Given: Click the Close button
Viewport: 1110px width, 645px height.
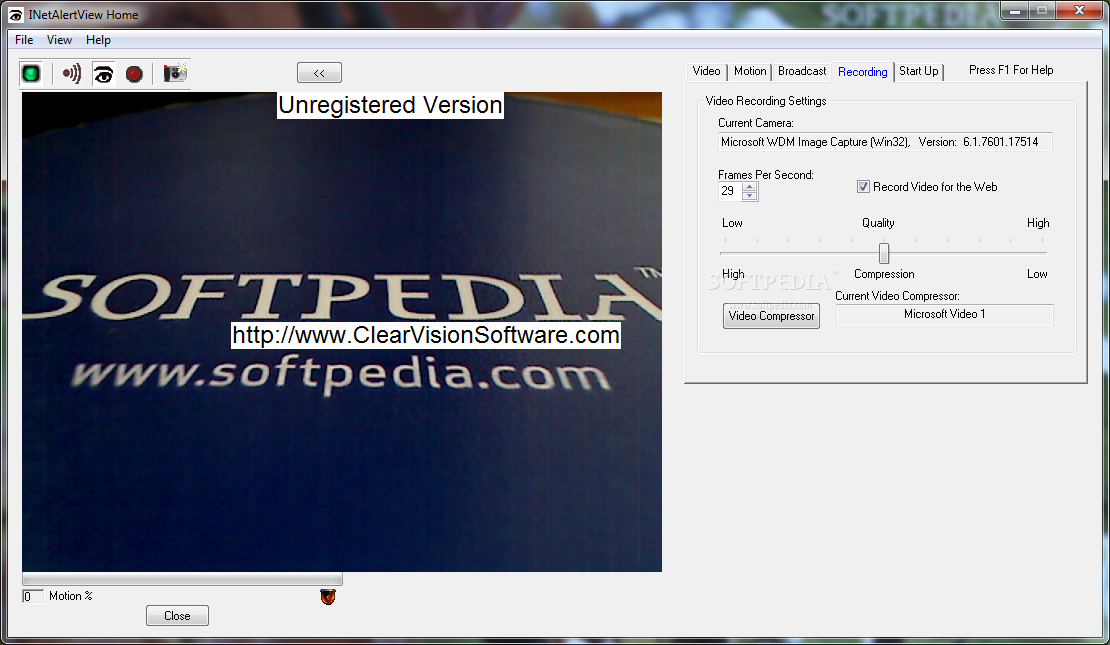Looking at the screenshot, I should pos(177,616).
